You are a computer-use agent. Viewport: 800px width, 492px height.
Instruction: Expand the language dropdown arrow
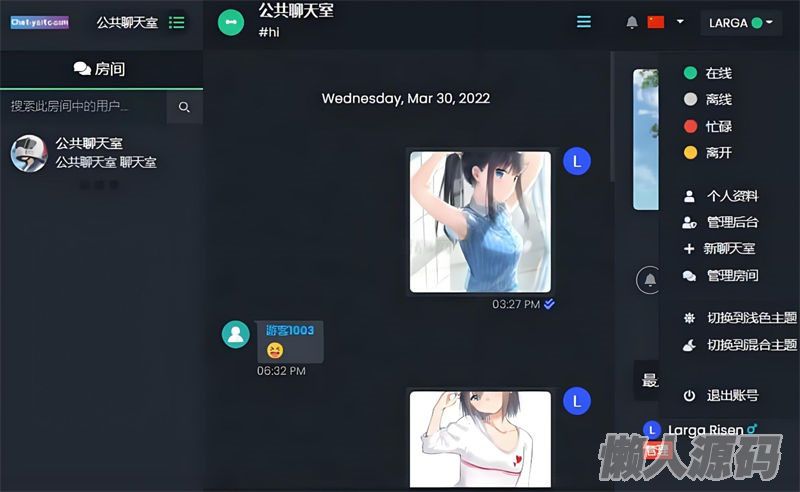[680, 21]
